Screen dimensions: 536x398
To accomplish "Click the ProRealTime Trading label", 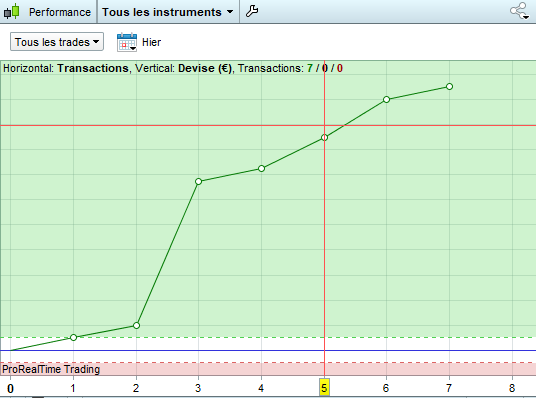I will point(51,369).
